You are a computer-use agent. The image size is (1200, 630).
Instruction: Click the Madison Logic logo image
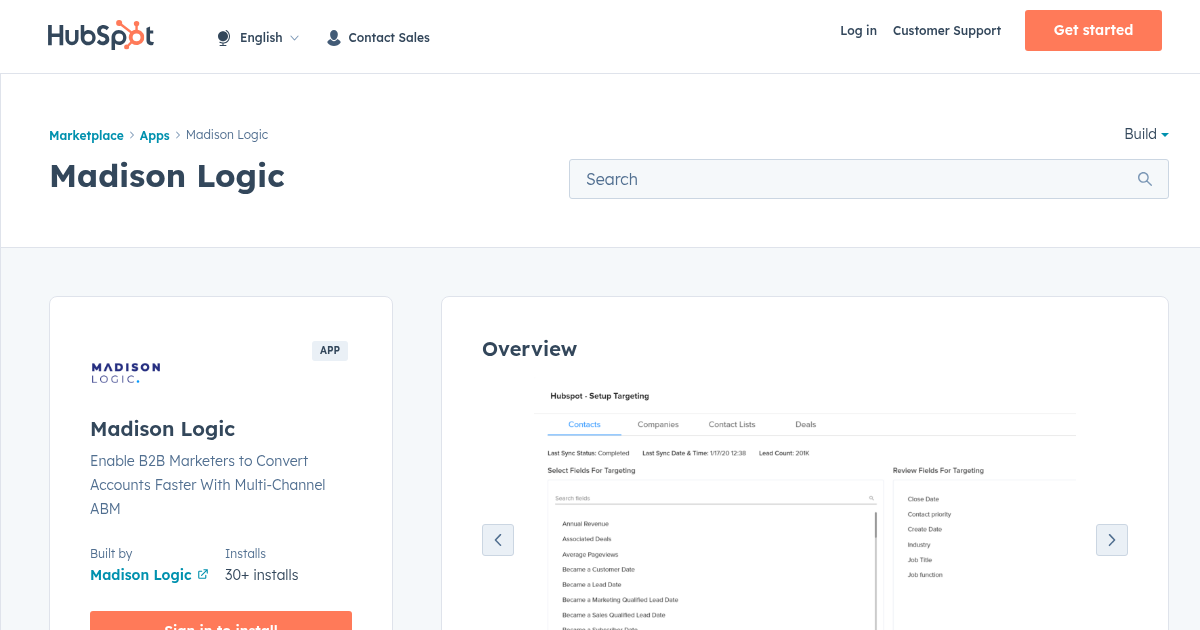(x=126, y=373)
